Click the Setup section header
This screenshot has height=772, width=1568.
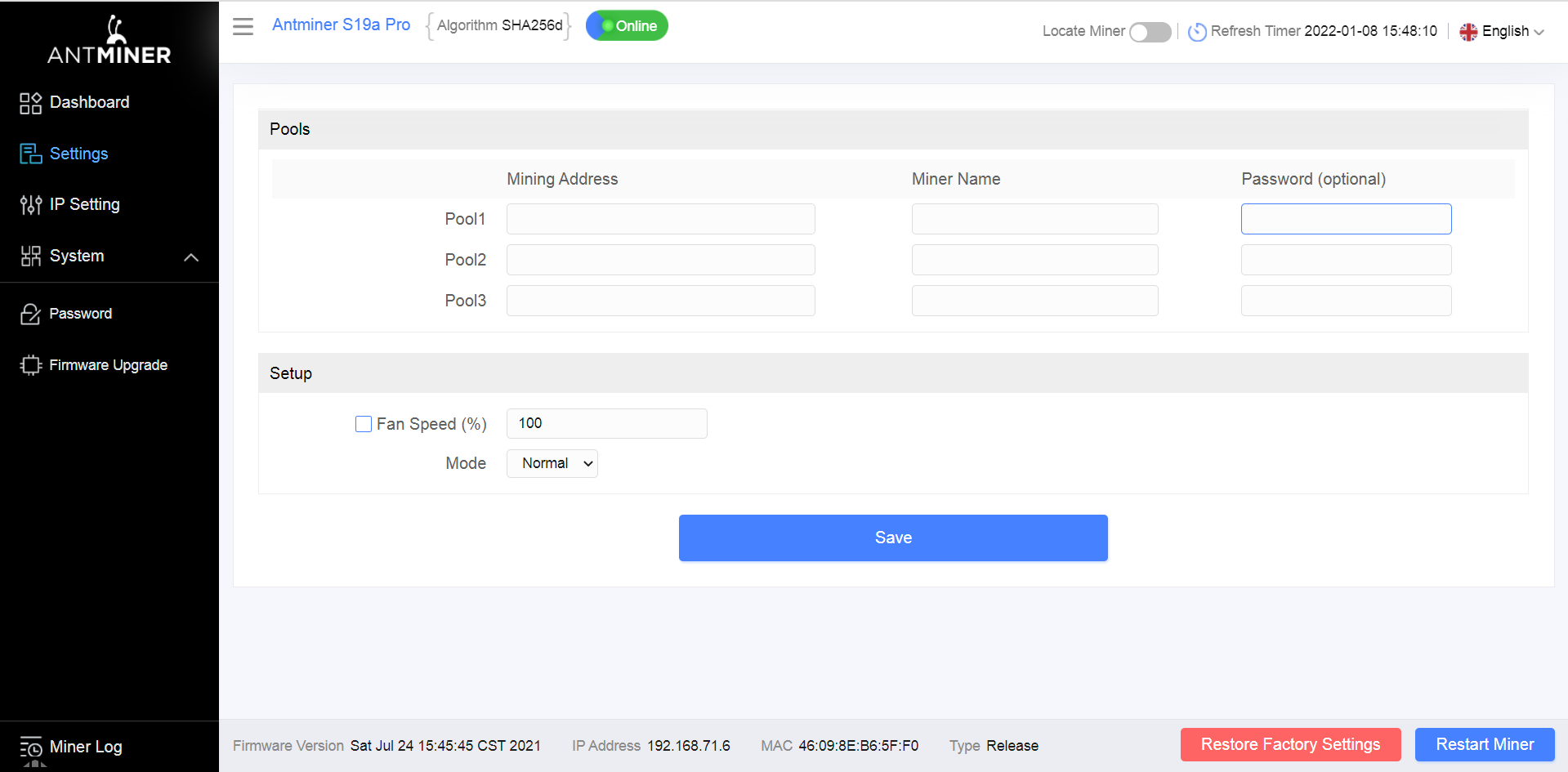(x=893, y=373)
